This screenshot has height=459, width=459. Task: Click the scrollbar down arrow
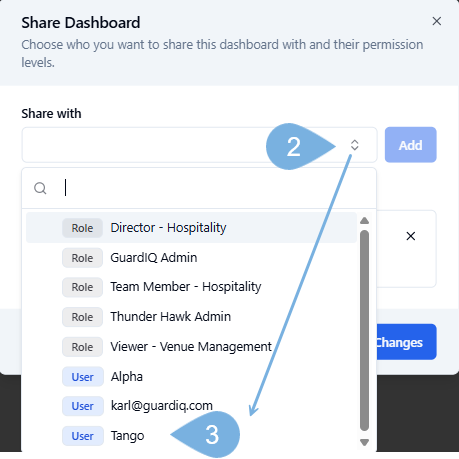click(x=365, y=442)
